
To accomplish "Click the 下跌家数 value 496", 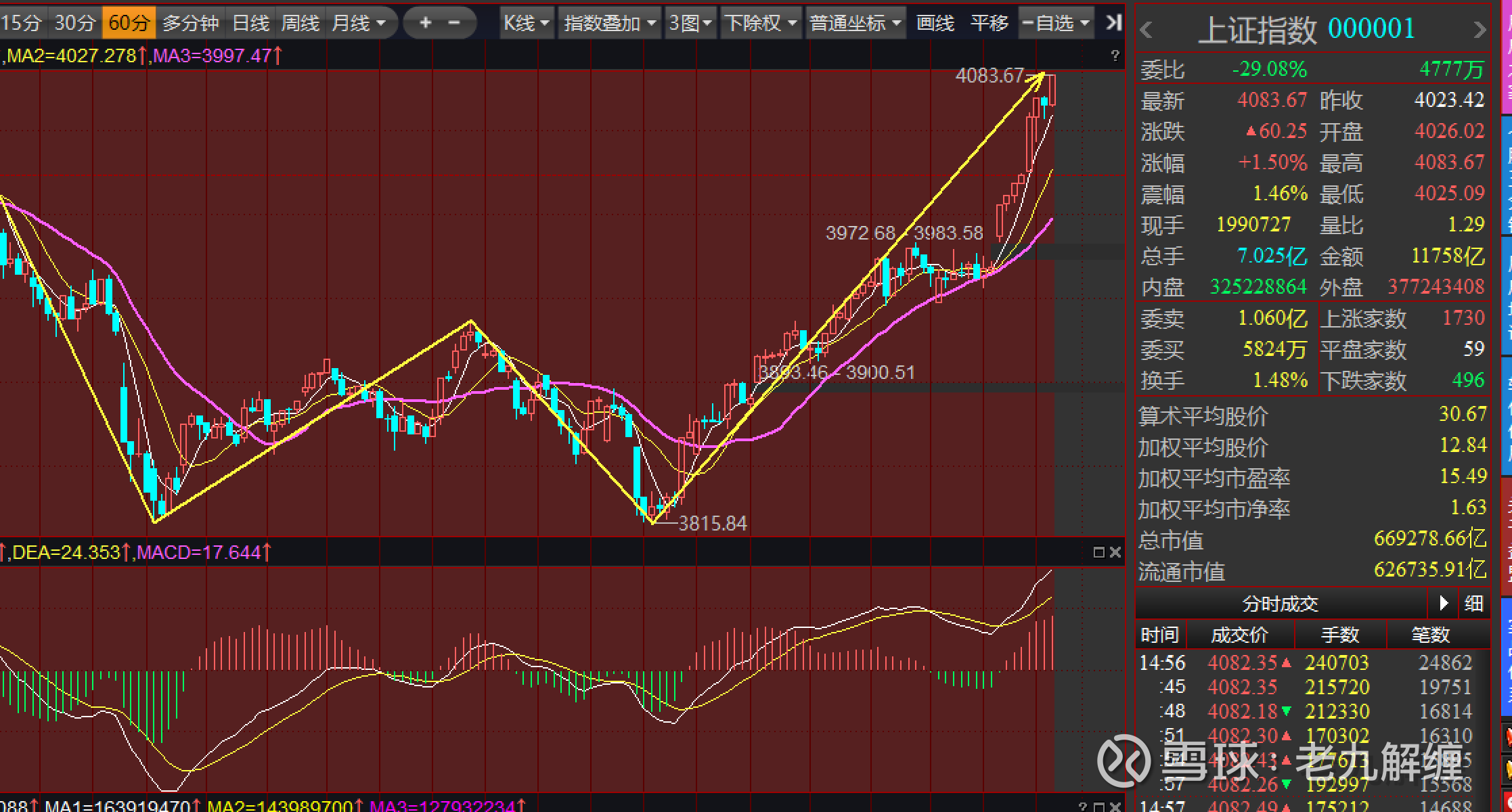I will (1468, 380).
